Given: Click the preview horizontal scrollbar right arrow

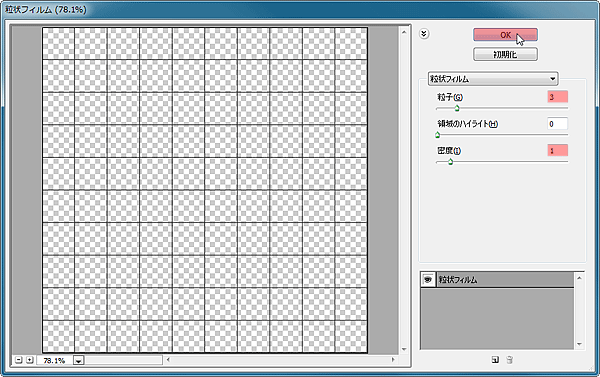Looking at the screenshot, I should (x=393, y=360).
